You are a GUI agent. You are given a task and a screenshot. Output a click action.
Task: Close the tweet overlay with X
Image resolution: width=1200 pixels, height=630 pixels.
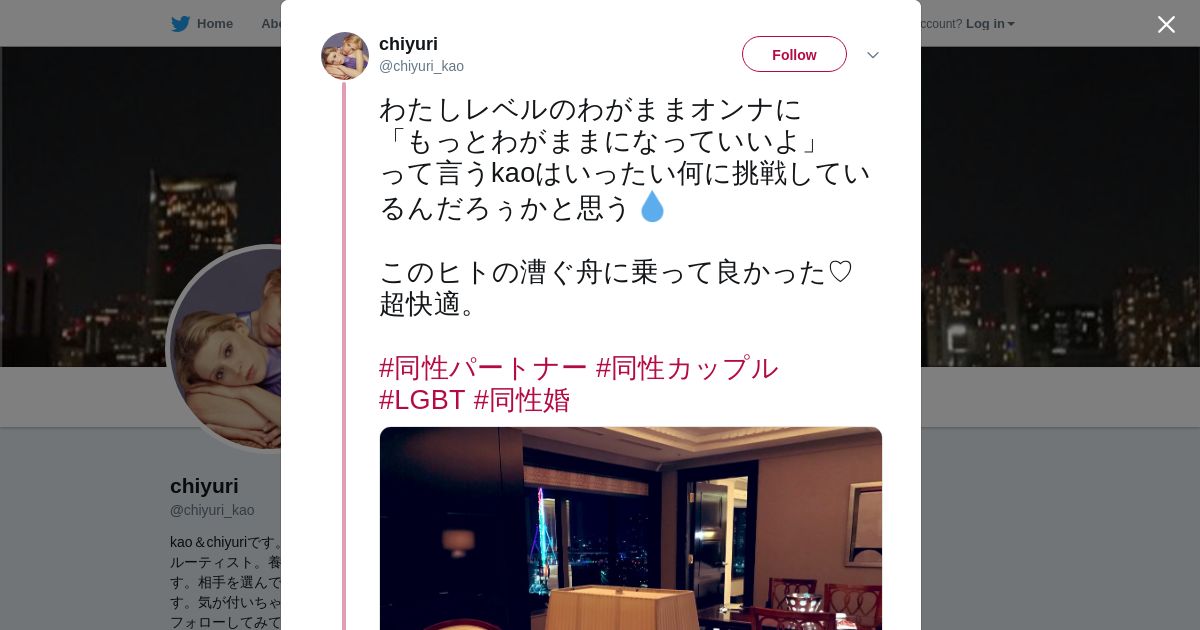tap(1166, 24)
